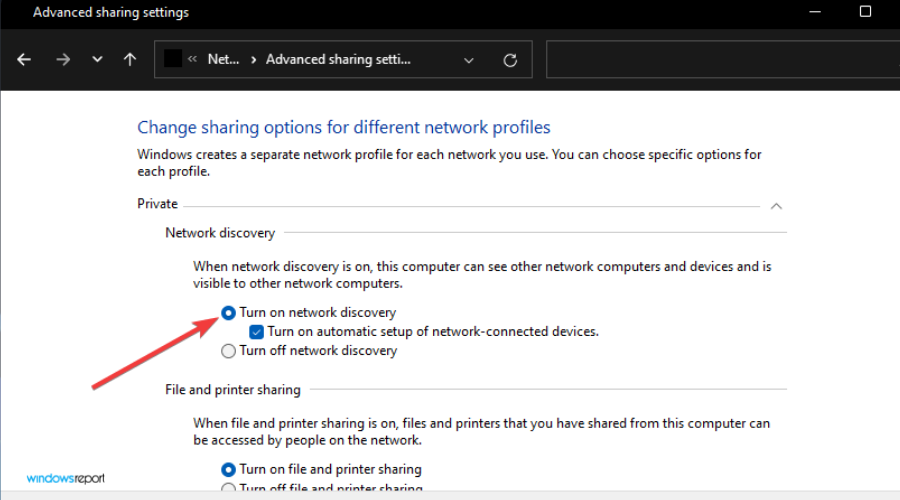Show hidden breadcrumbs with double chevron
The width and height of the screenshot is (900, 500).
coord(192,59)
